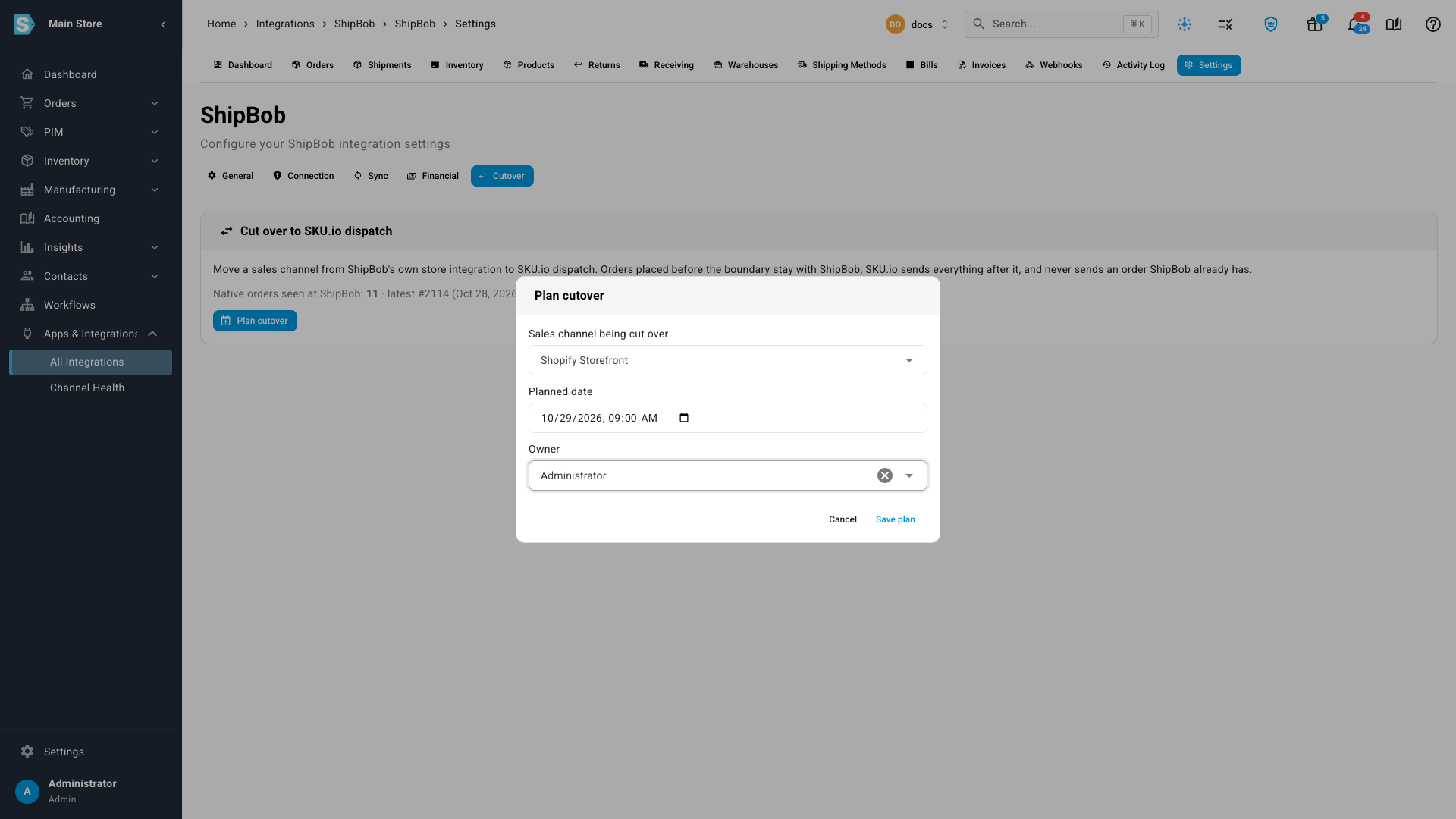Go to Home breadcrumb link
Screen dimensions: 1456x819
point(221,24)
